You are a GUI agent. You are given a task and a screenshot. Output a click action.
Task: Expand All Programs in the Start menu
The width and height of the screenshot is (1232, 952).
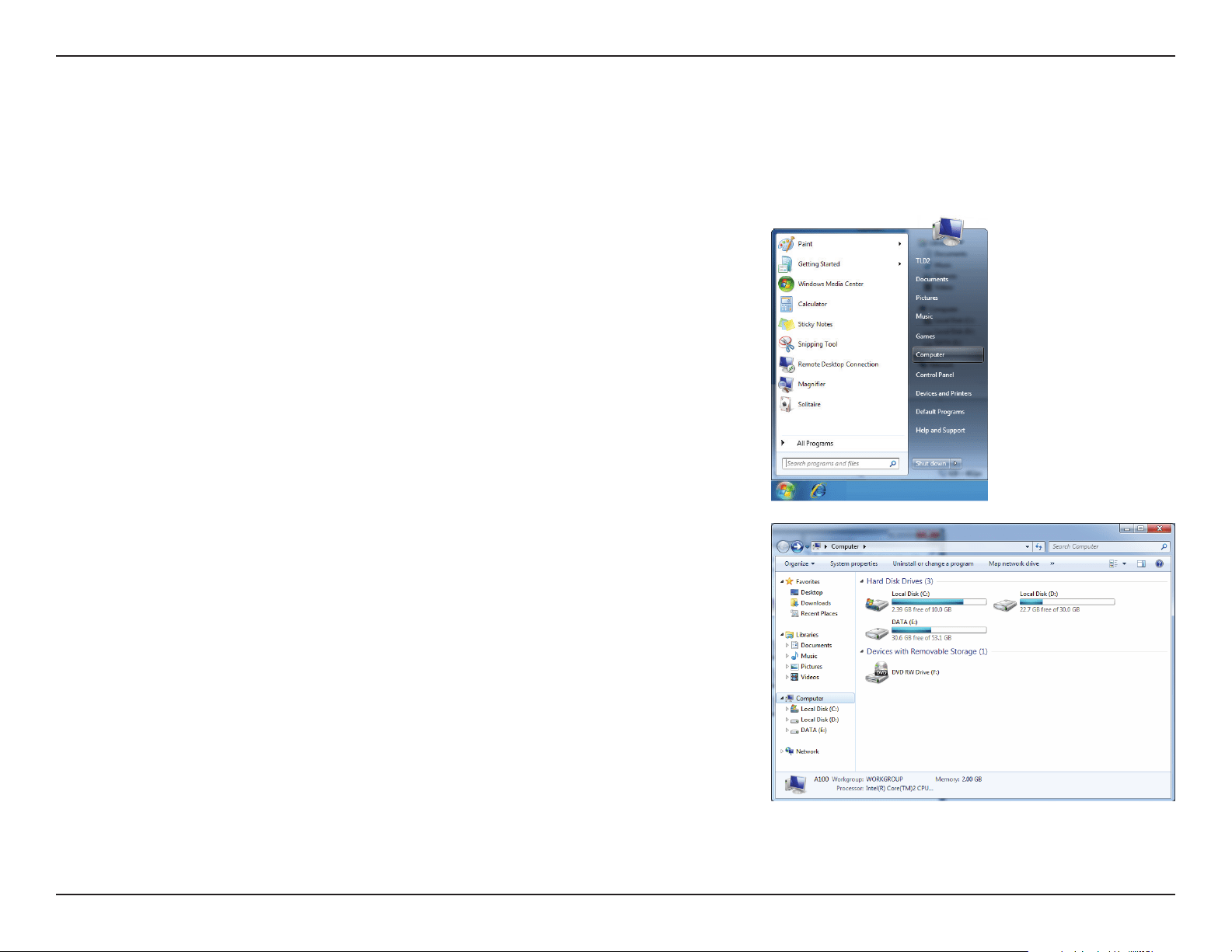click(808, 443)
